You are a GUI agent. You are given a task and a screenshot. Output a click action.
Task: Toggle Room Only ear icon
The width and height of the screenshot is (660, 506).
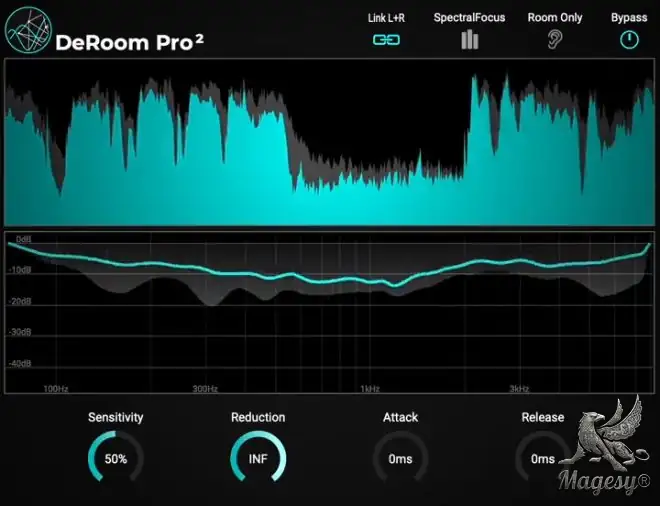555,40
